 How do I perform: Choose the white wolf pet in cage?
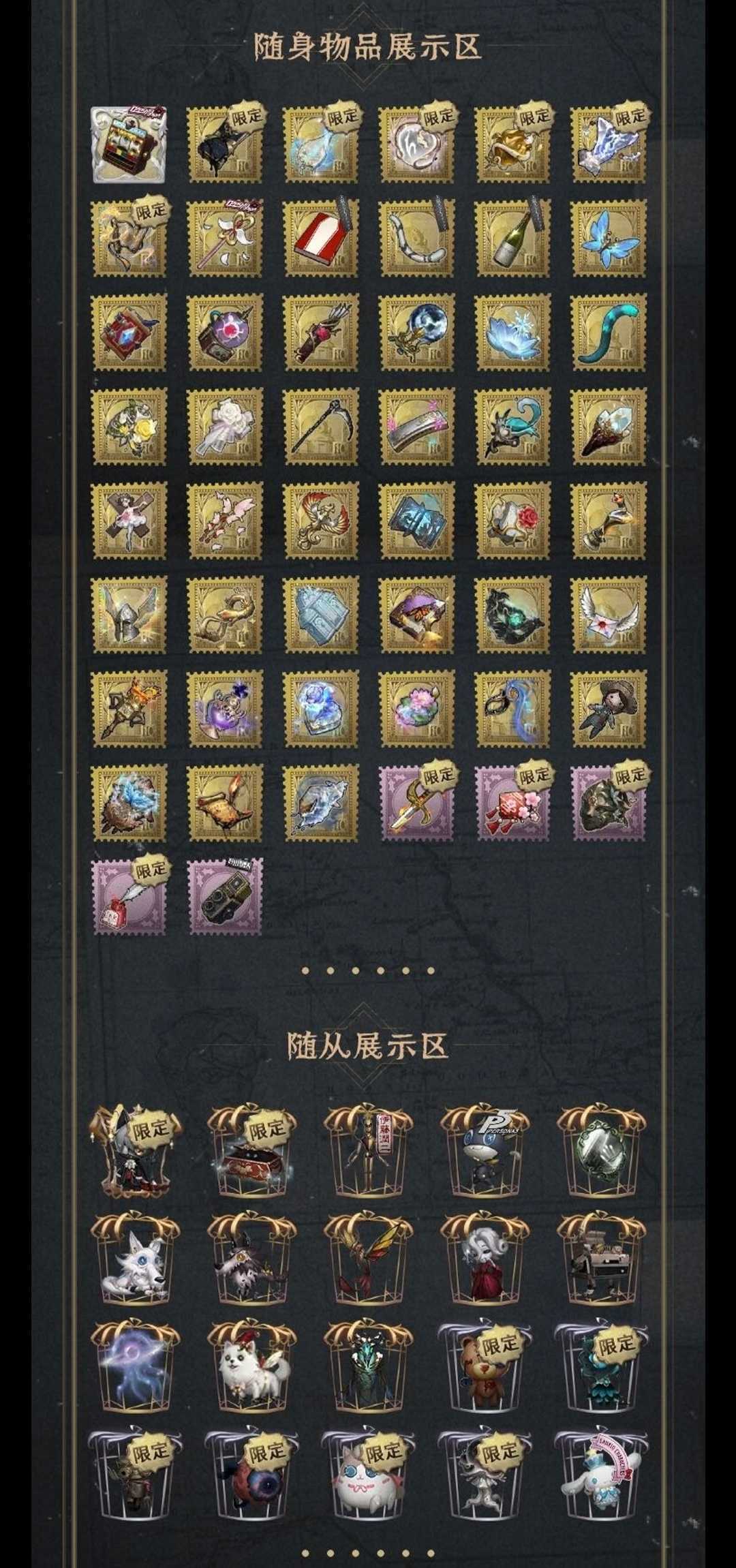(x=135, y=1259)
